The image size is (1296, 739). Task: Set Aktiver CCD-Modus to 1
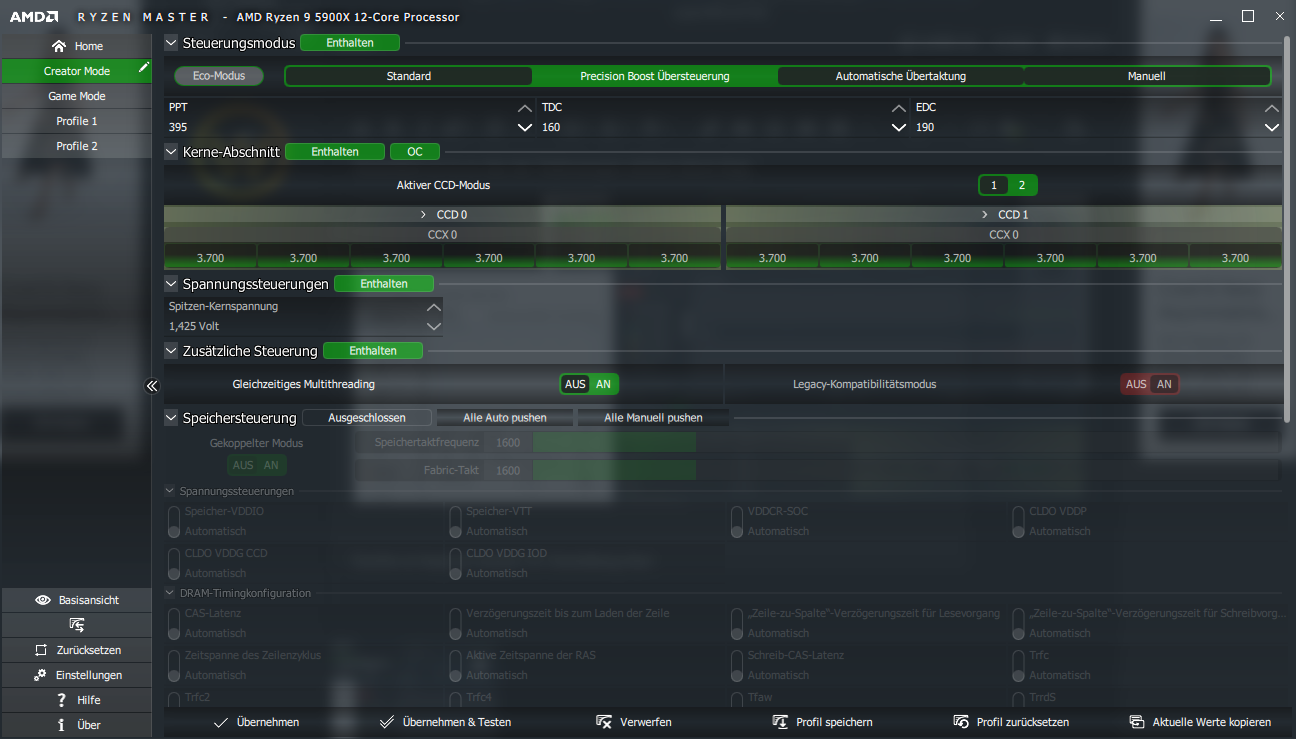993,185
